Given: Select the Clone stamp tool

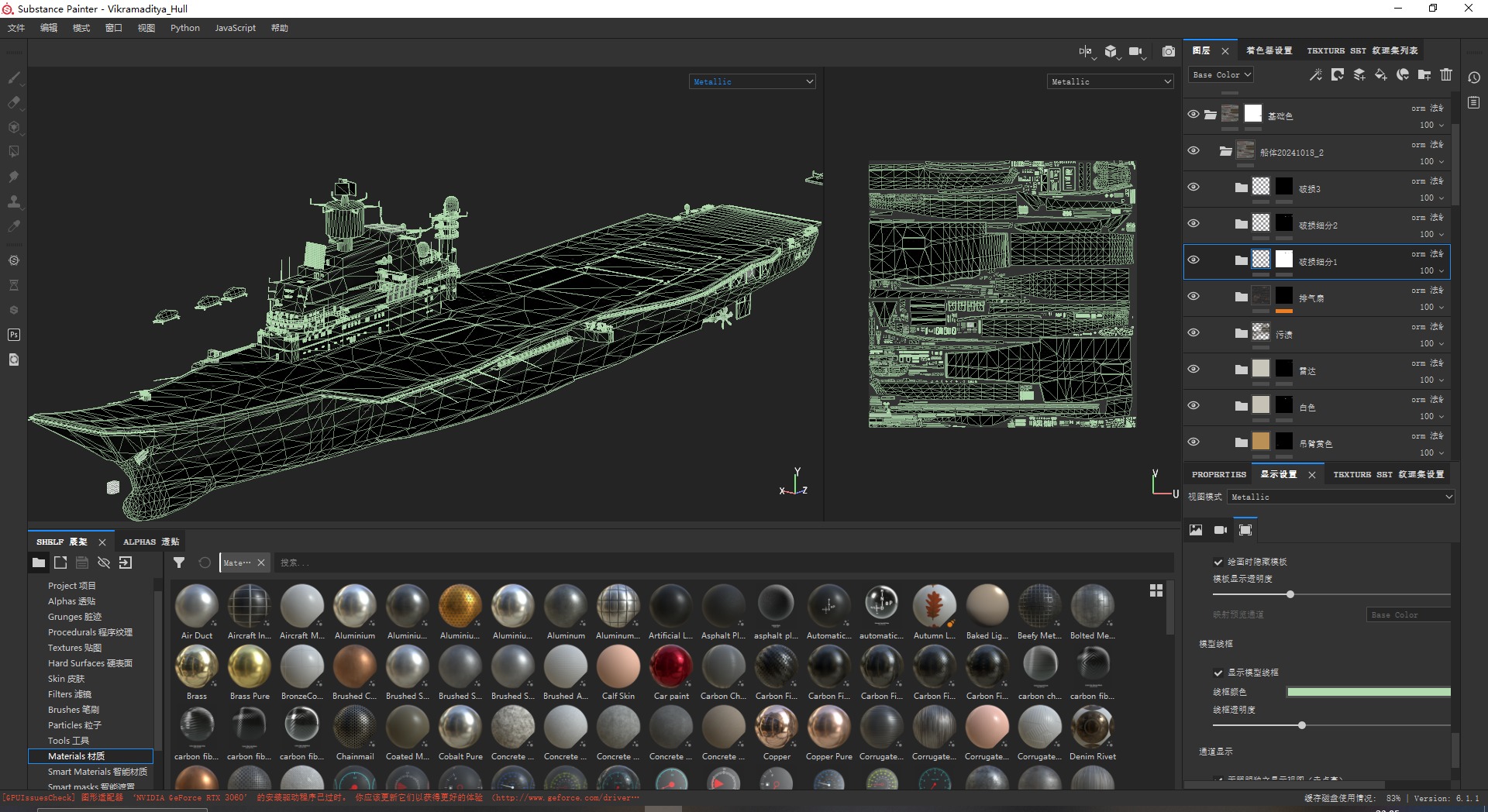Looking at the screenshot, I should [13, 201].
